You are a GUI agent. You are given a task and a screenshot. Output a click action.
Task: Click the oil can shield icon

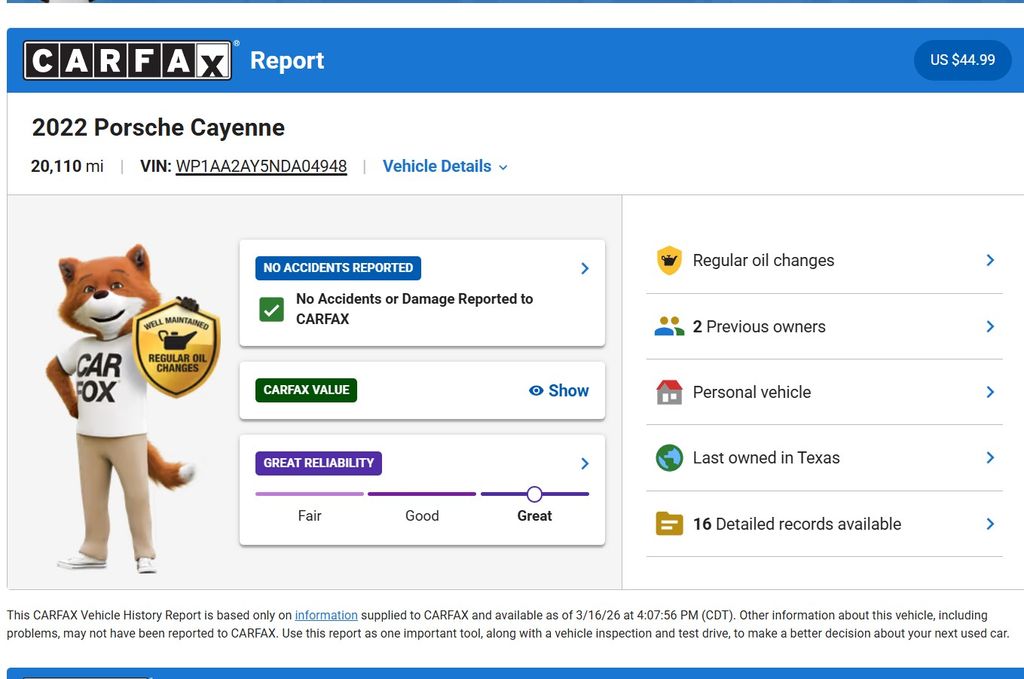point(669,260)
